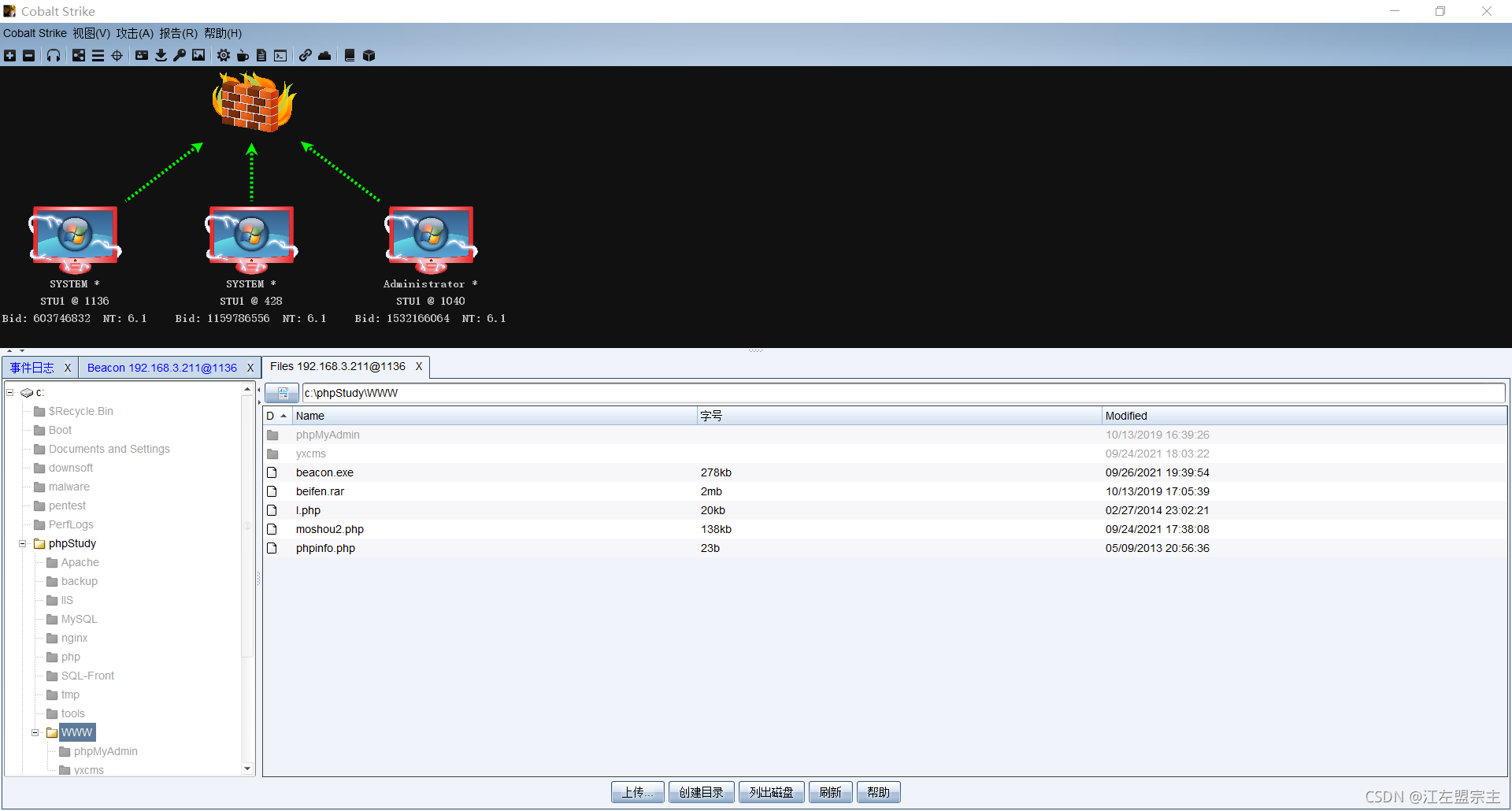Collapse the c: drive tree node
Viewport: 1512px width, 811px height.
click(x=10, y=392)
